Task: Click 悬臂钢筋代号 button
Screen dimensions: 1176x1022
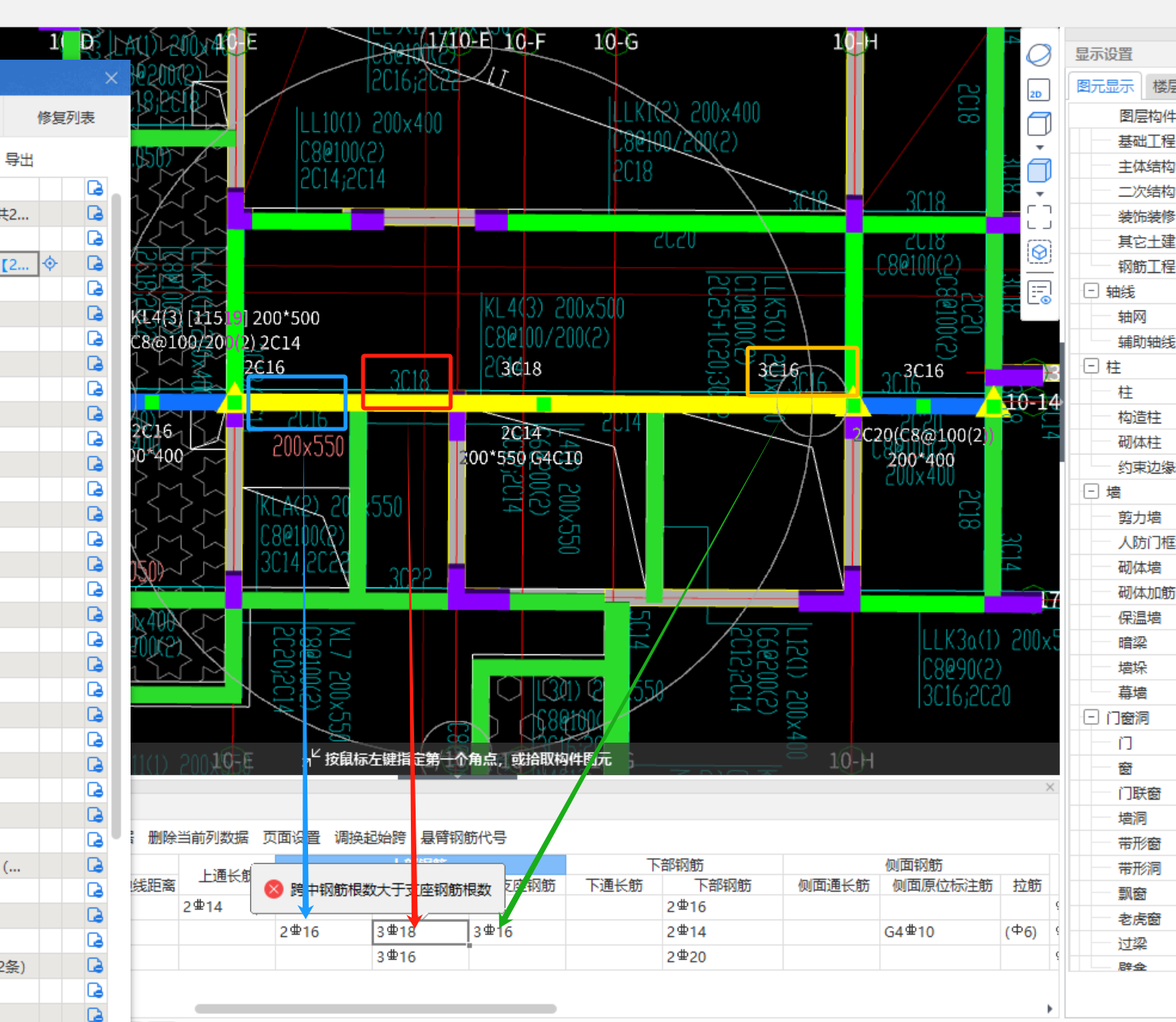Action: (463, 837)
